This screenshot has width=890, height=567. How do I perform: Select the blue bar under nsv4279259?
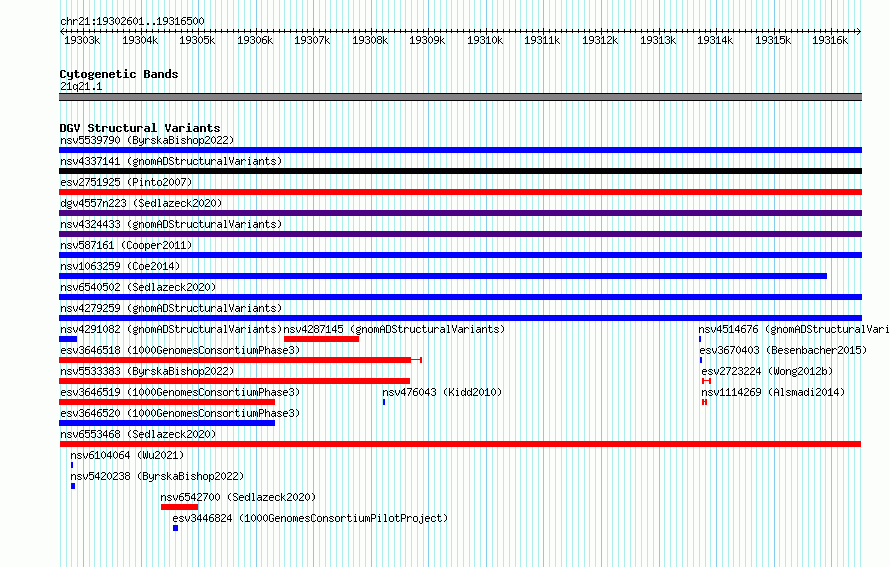pyautogui.click(x=460, y=318)
